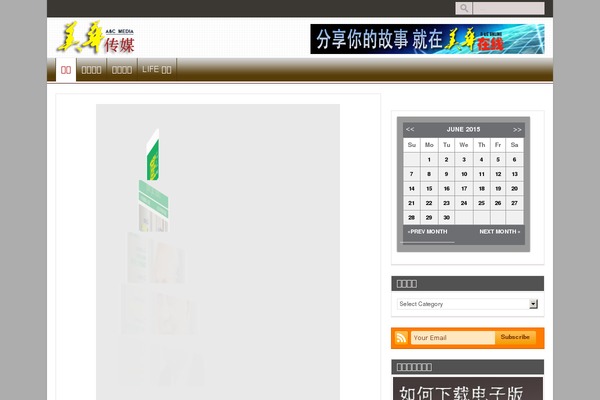Viewport: 600px width, 400px height.
Task: Click the orange RSS feed icon
Action: (401, 338)
